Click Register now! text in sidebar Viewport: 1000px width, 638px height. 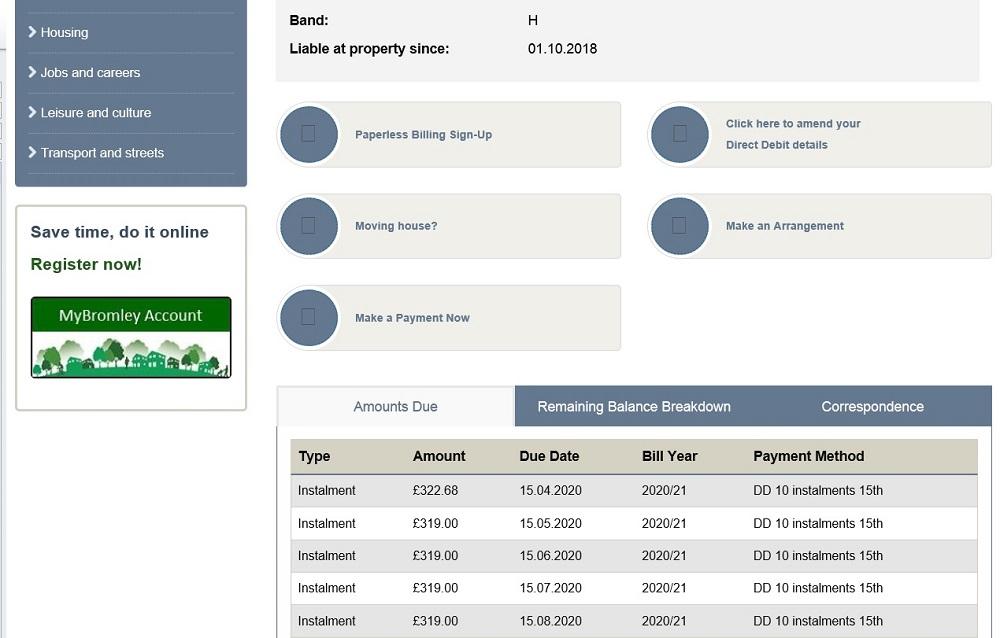(86, 264)
